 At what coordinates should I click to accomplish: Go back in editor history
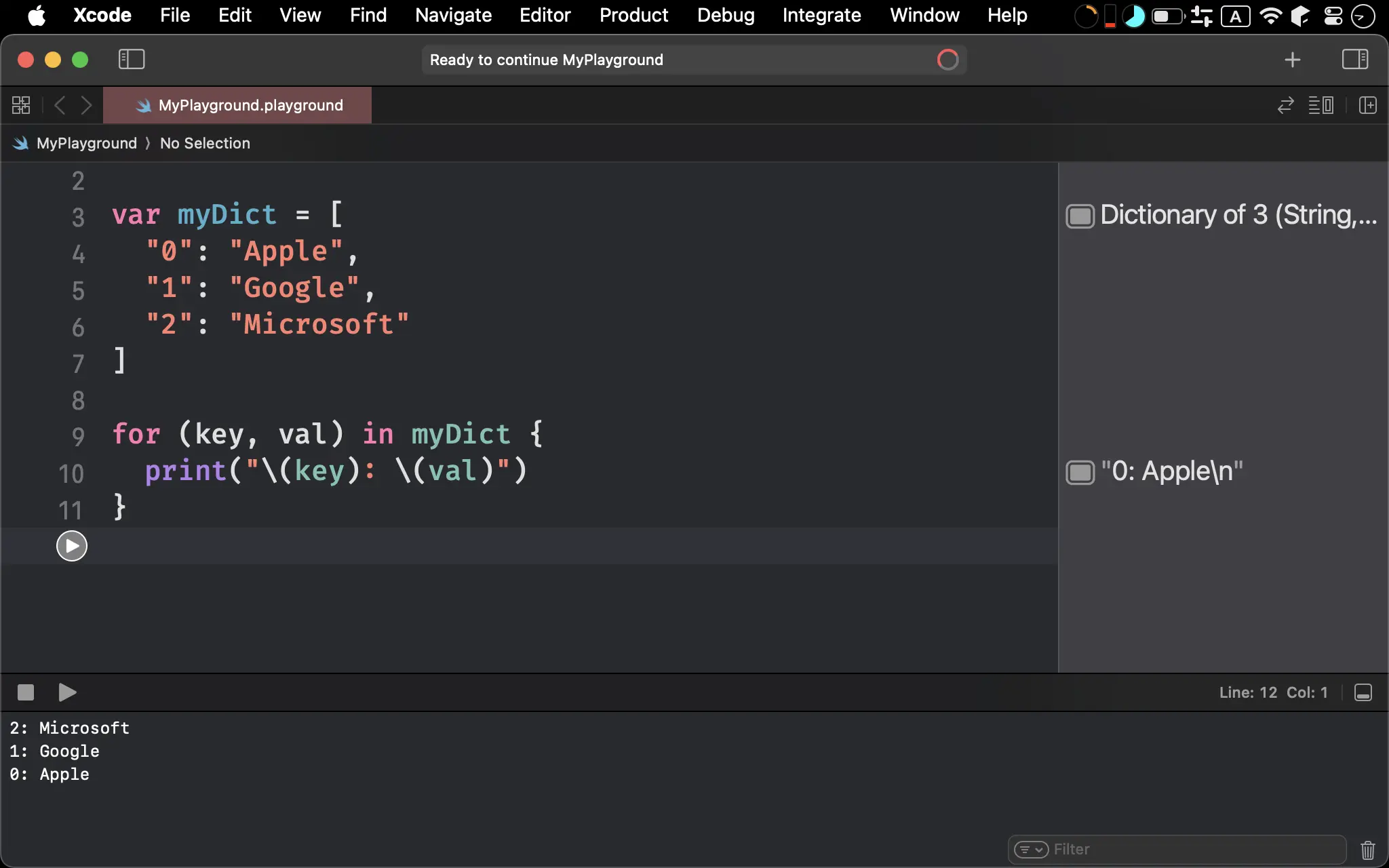click(60, 105)
